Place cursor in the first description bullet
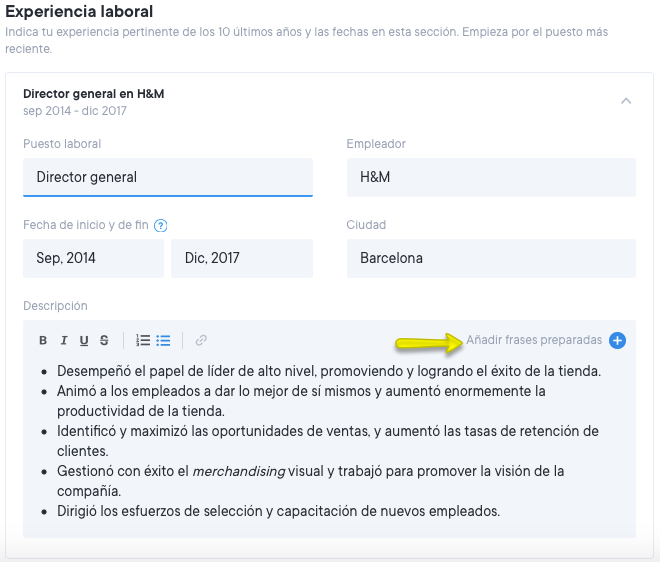Image resolution: width=660 pixels, height=562 pixels. (328, 371)
